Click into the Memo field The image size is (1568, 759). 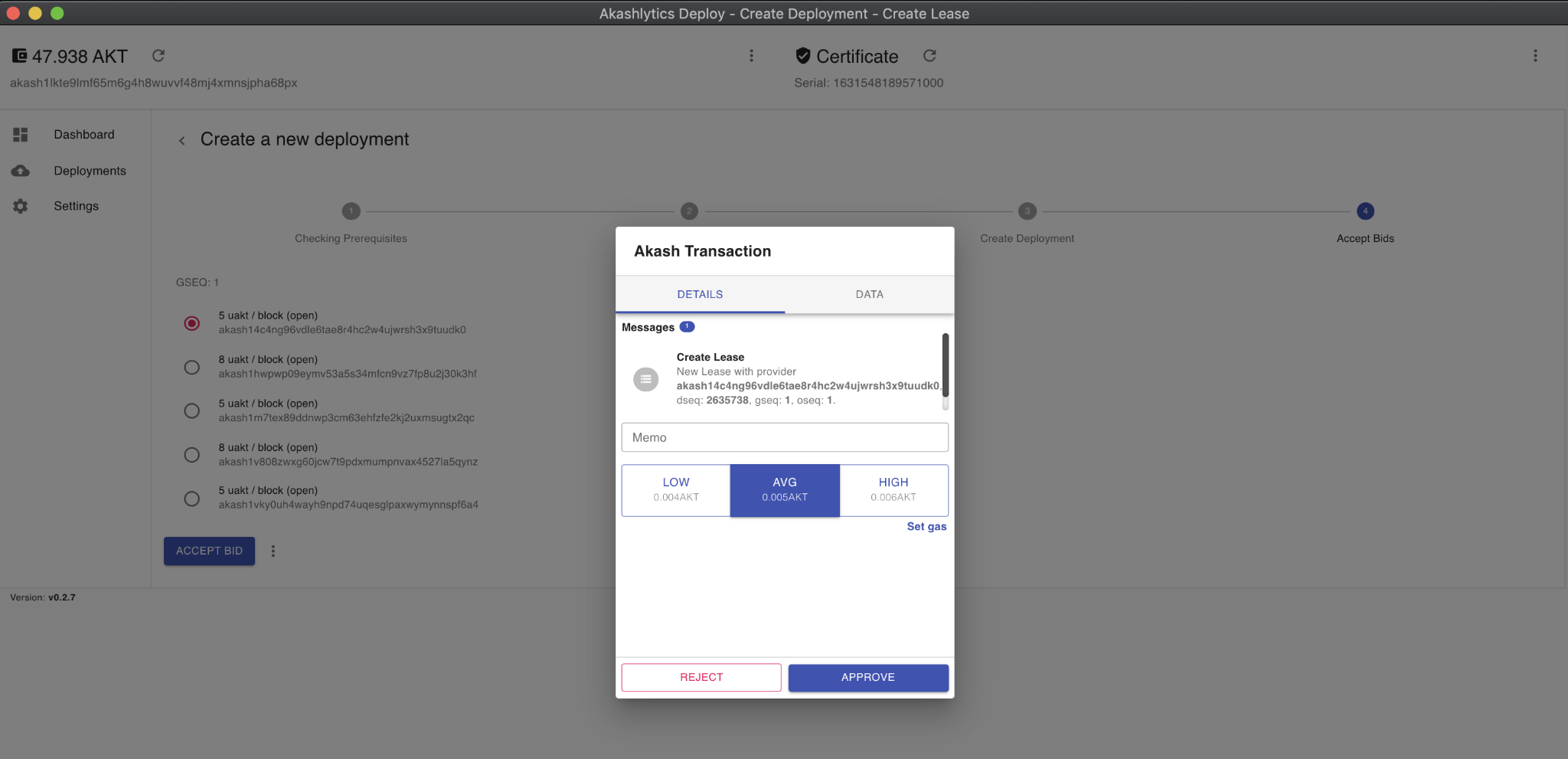(785, 437)
